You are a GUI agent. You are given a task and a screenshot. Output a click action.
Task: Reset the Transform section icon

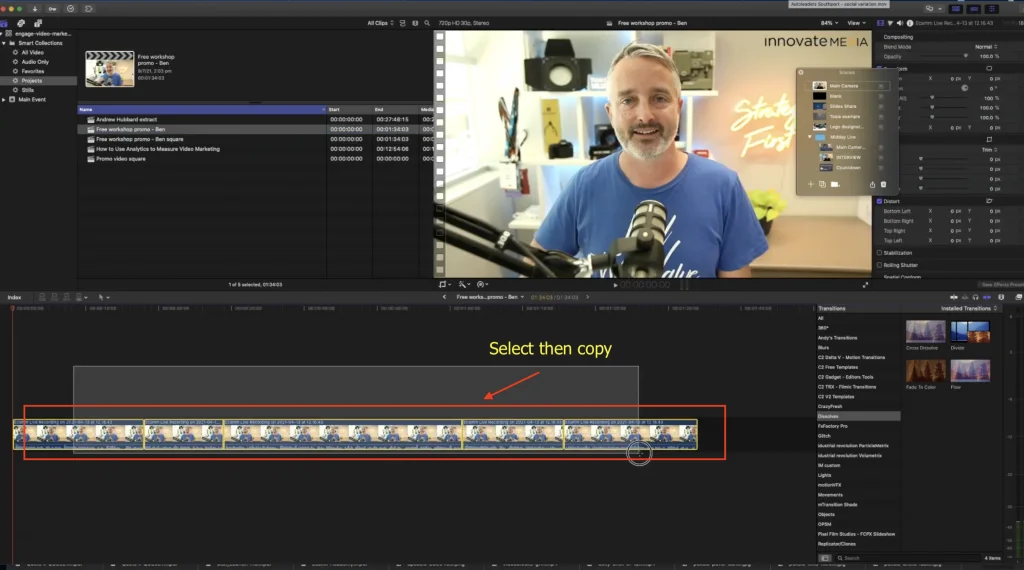point(989,68)
